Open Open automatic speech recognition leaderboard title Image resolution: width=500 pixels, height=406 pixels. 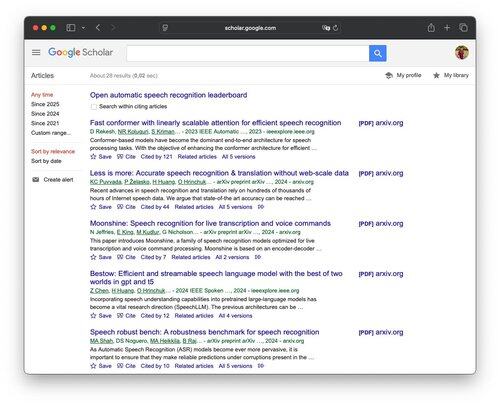(169, 95)
